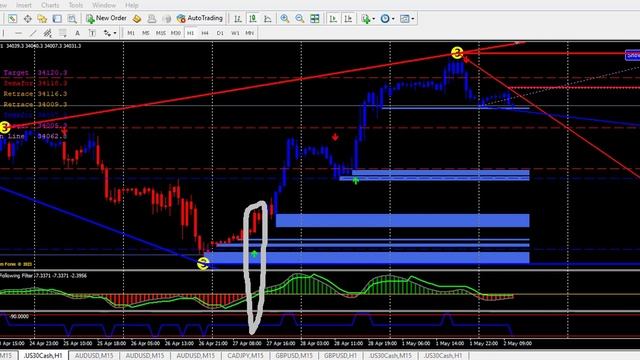Toggle chart shift from right border
This screenshot has width=640, height=360.
[x=348, y=18]
